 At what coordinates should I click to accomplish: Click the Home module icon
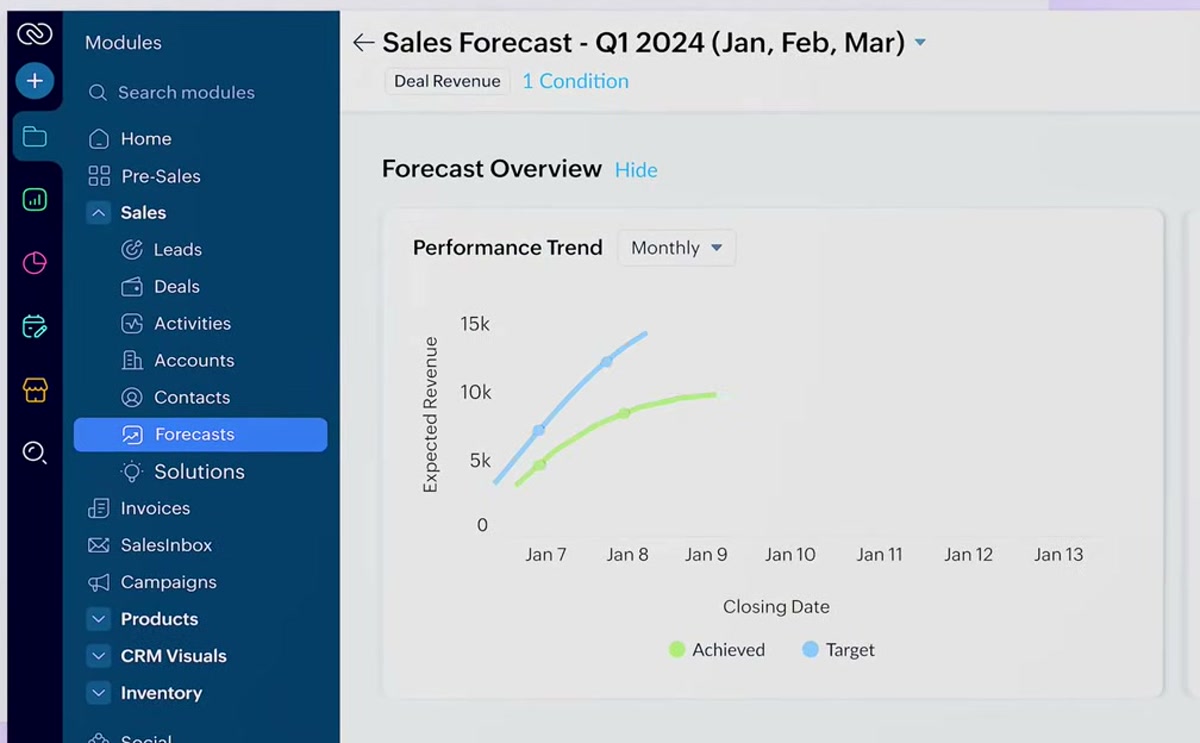pos(98,139)
